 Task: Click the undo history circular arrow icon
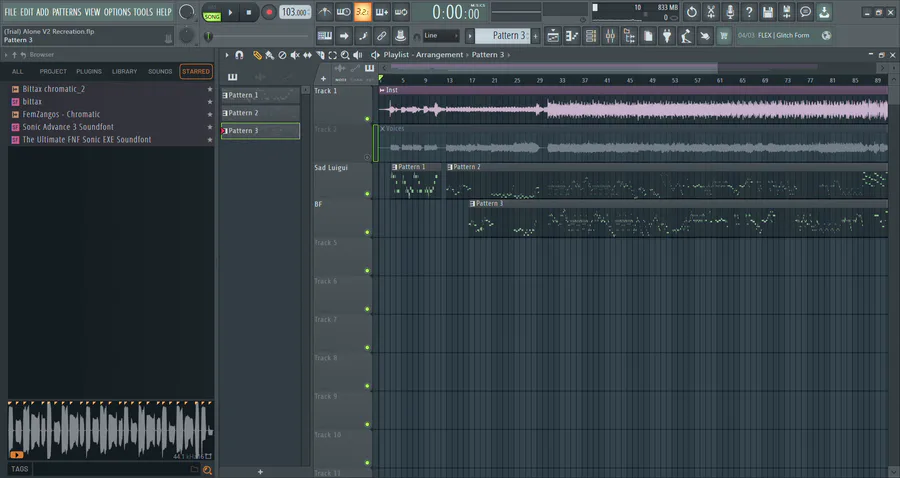coord(692,12)
